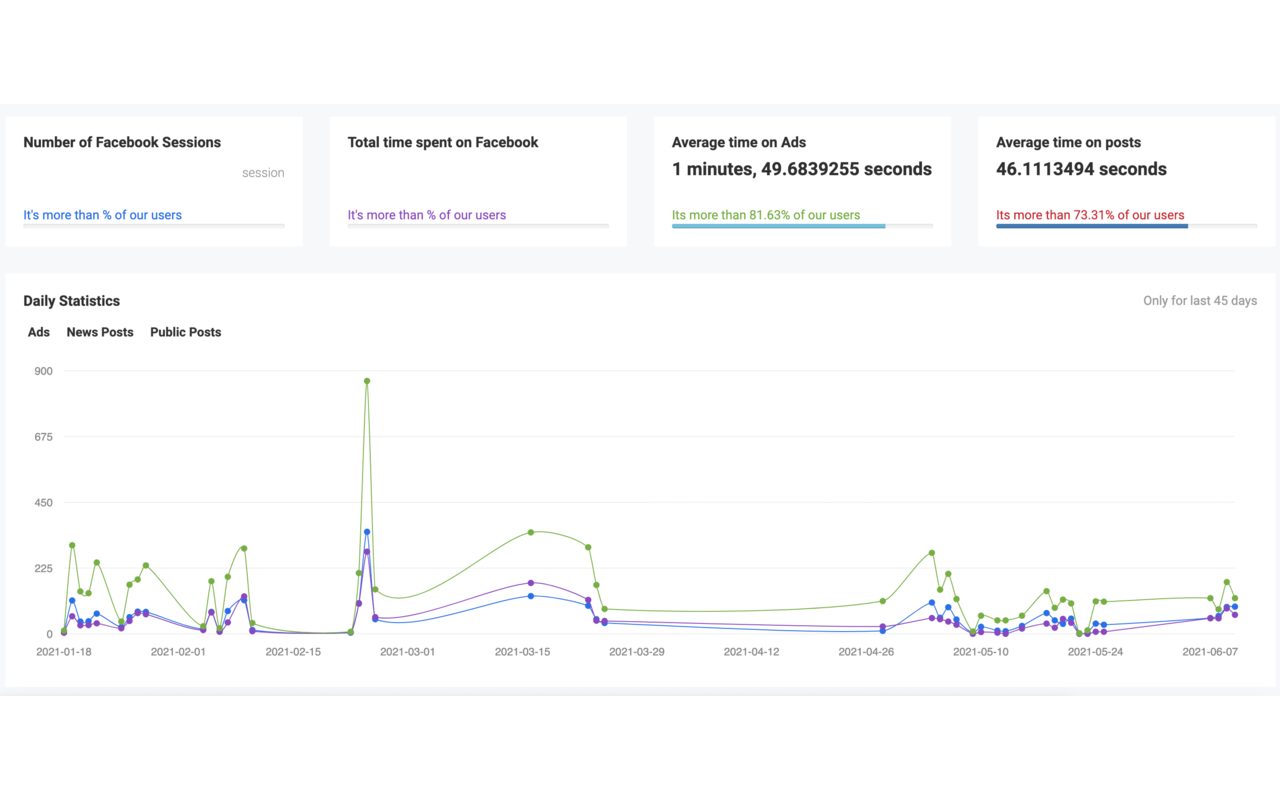
Task: Click the 2021-03-01 x-axis date label
Action: [x=408, y=652]
